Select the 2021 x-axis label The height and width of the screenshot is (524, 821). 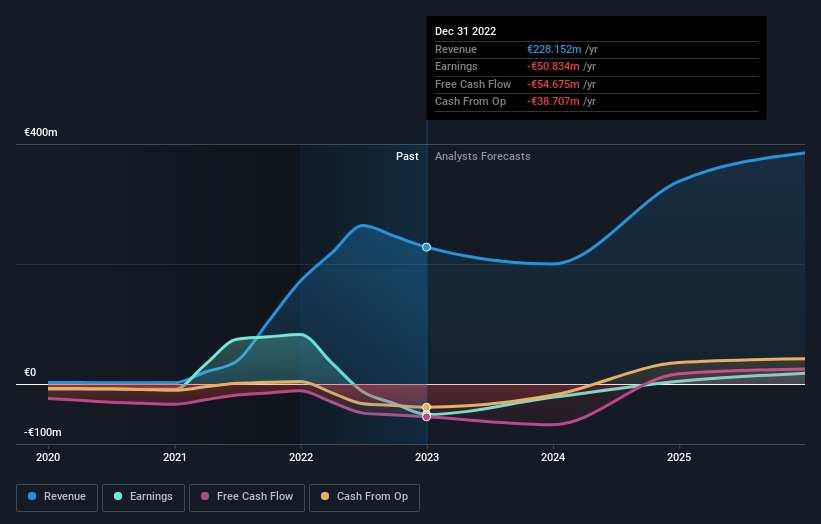pyautogui.click(x=174, y=458)
